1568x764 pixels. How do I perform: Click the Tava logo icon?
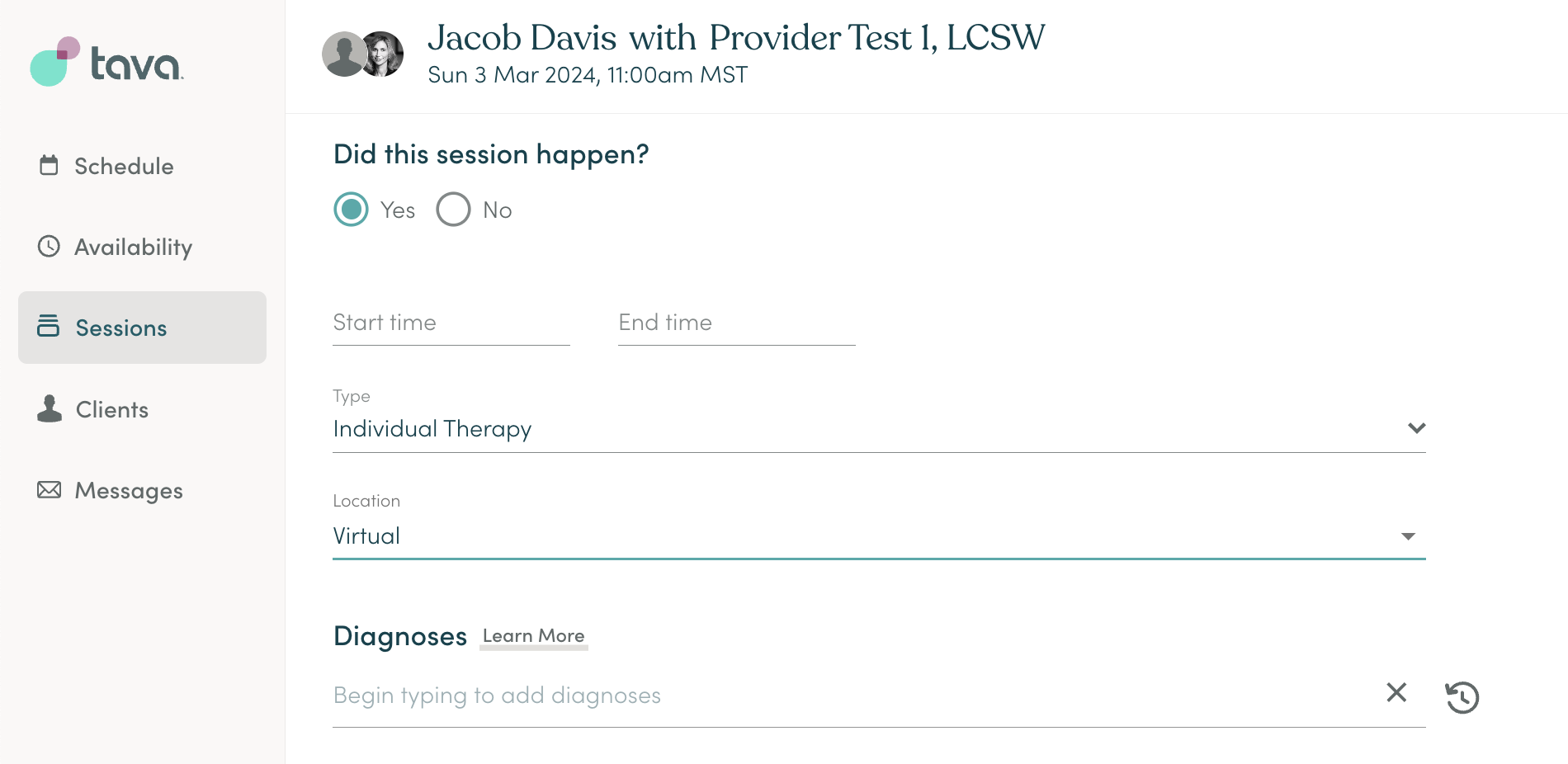[x=55, y=61]
